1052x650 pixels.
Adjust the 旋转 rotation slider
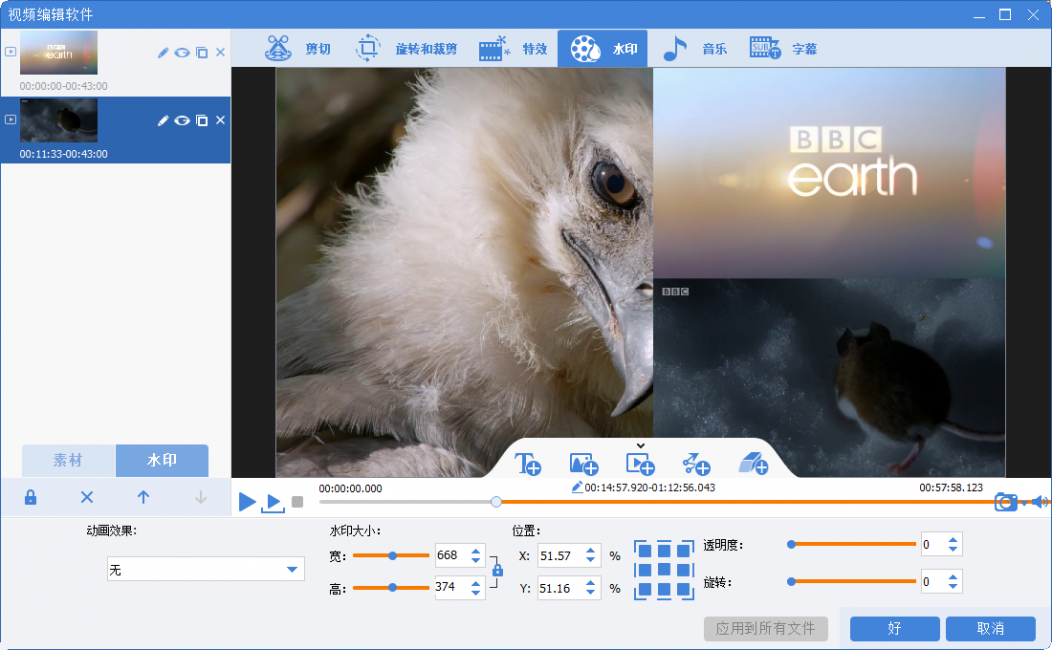(852, 582)
